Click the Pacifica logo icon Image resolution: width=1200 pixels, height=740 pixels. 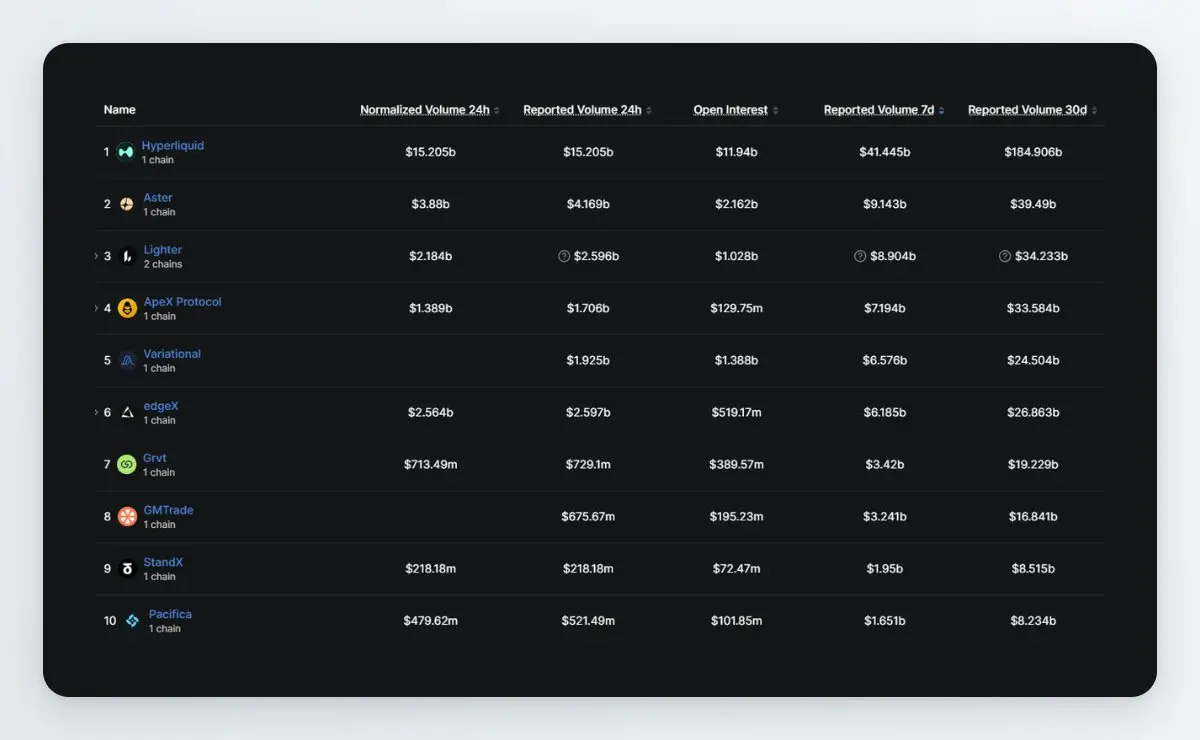click(x=132, y=621)
